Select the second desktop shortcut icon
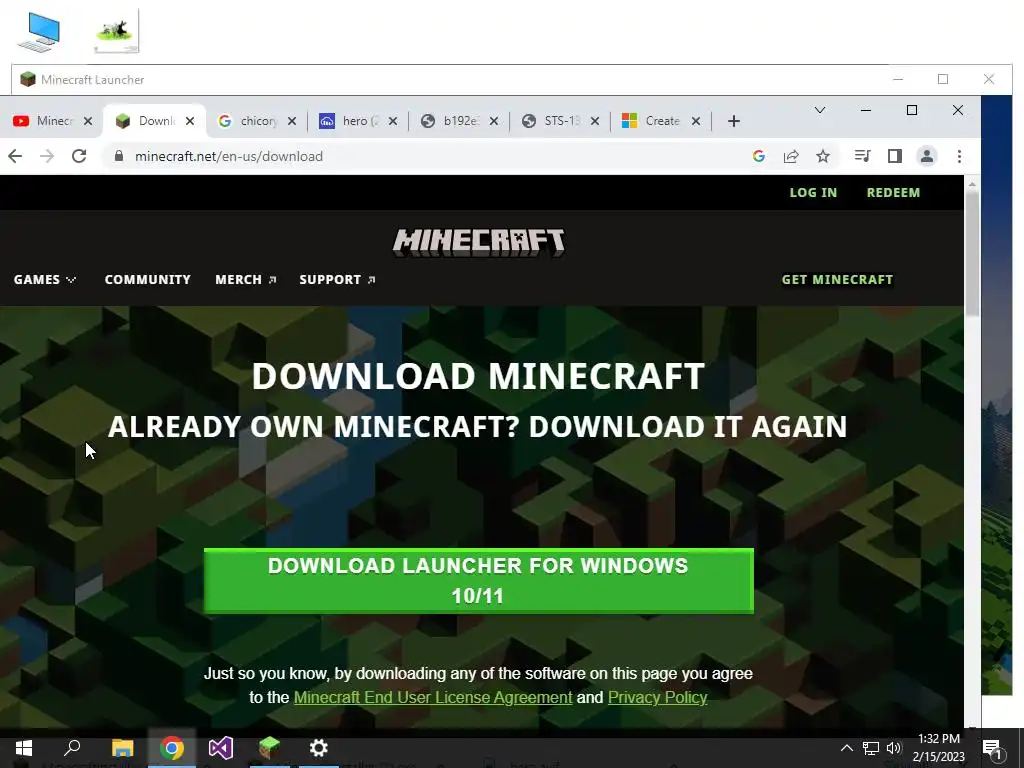 click(x=116, y=31)
